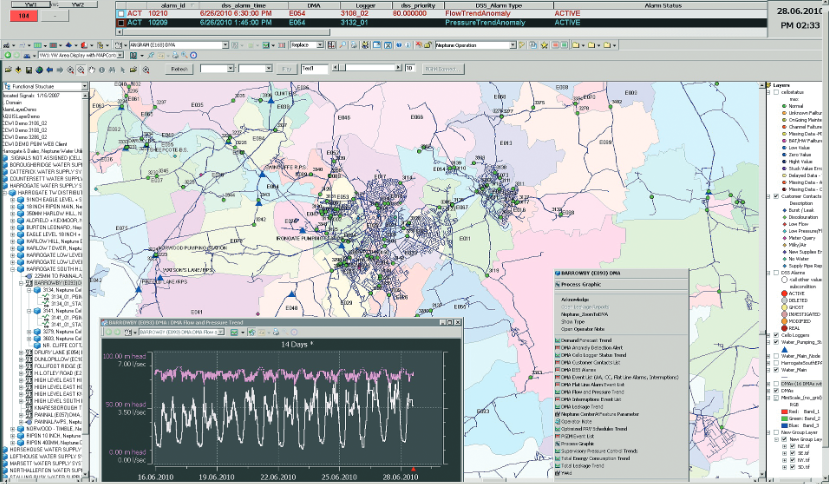
Task: Open the ANGRAM (E160) DMA dropdown
Action: click(225, 45)
